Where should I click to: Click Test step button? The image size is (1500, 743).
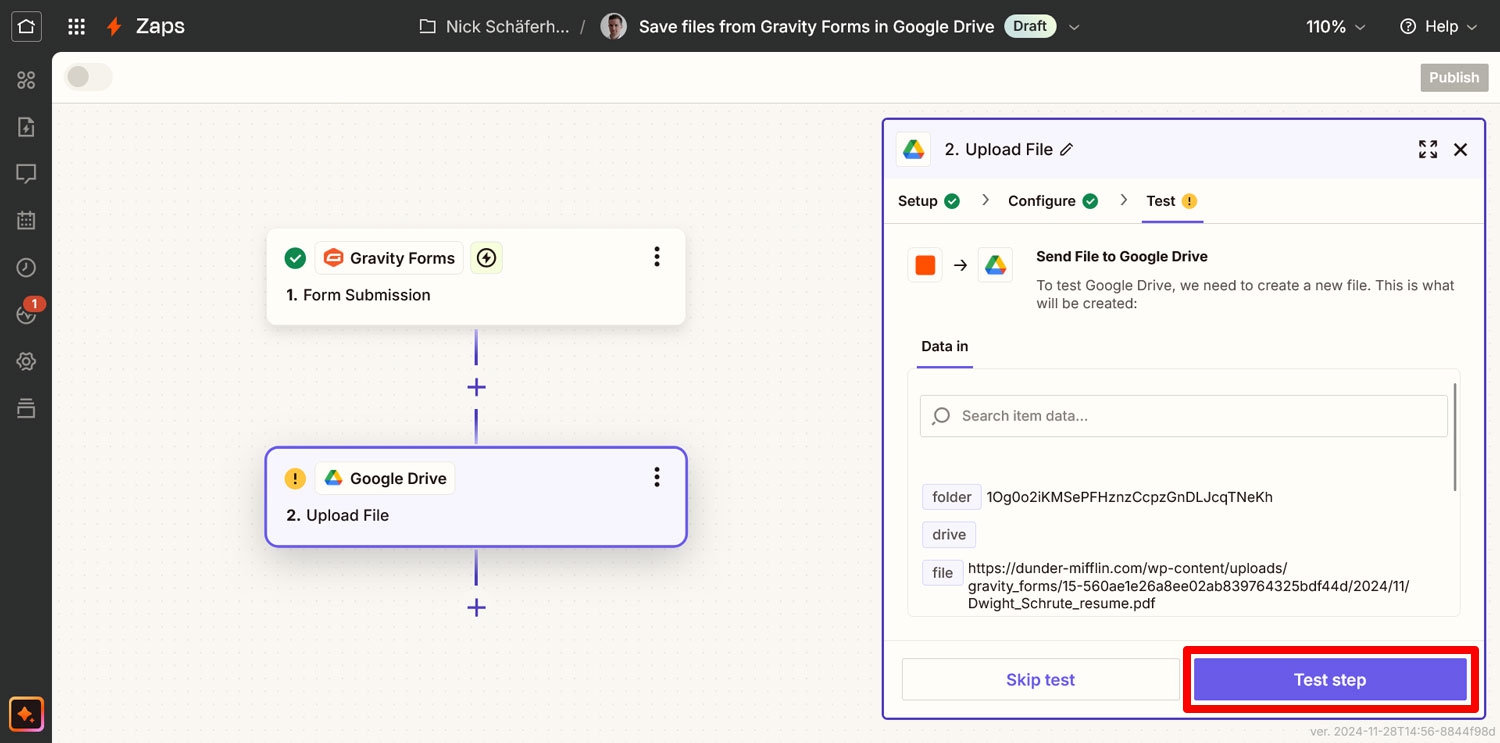pyautogui.click(x=1330, y=679)
